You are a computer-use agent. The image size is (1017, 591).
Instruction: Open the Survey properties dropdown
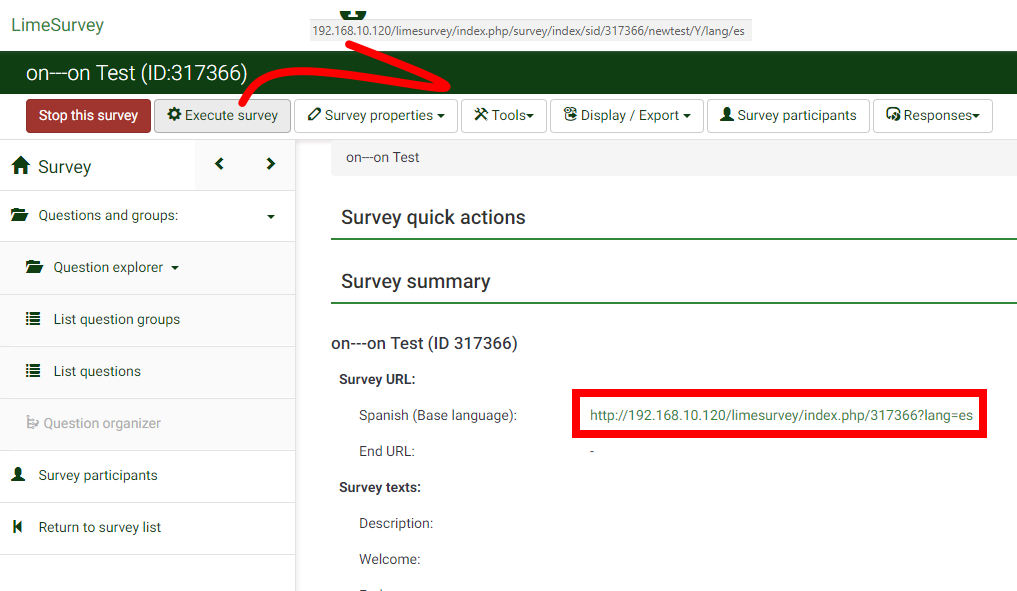(376, 116)
